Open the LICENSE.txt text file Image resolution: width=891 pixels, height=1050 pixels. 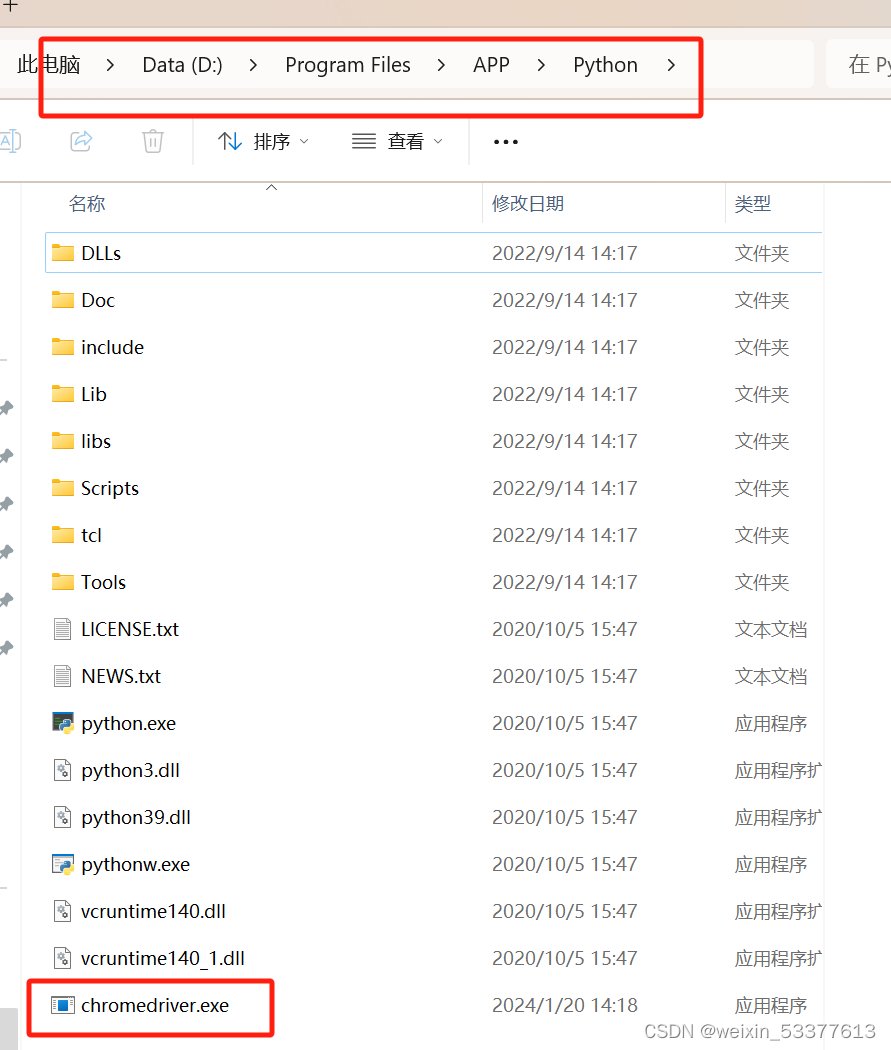point(131,629)
